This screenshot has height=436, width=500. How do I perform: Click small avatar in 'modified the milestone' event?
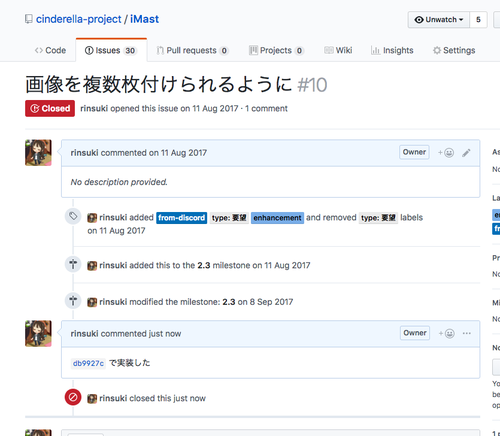click(x=92, y=302)
